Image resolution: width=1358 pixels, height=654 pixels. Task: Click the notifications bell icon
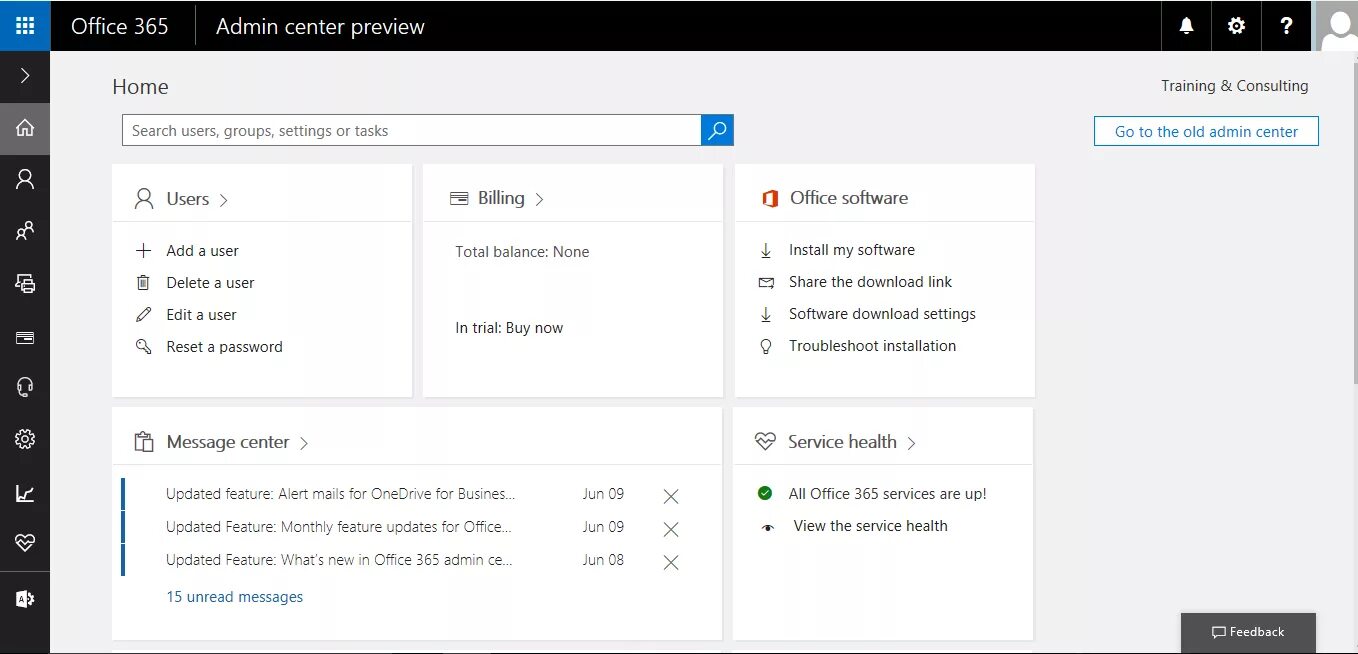[1186, 26]
